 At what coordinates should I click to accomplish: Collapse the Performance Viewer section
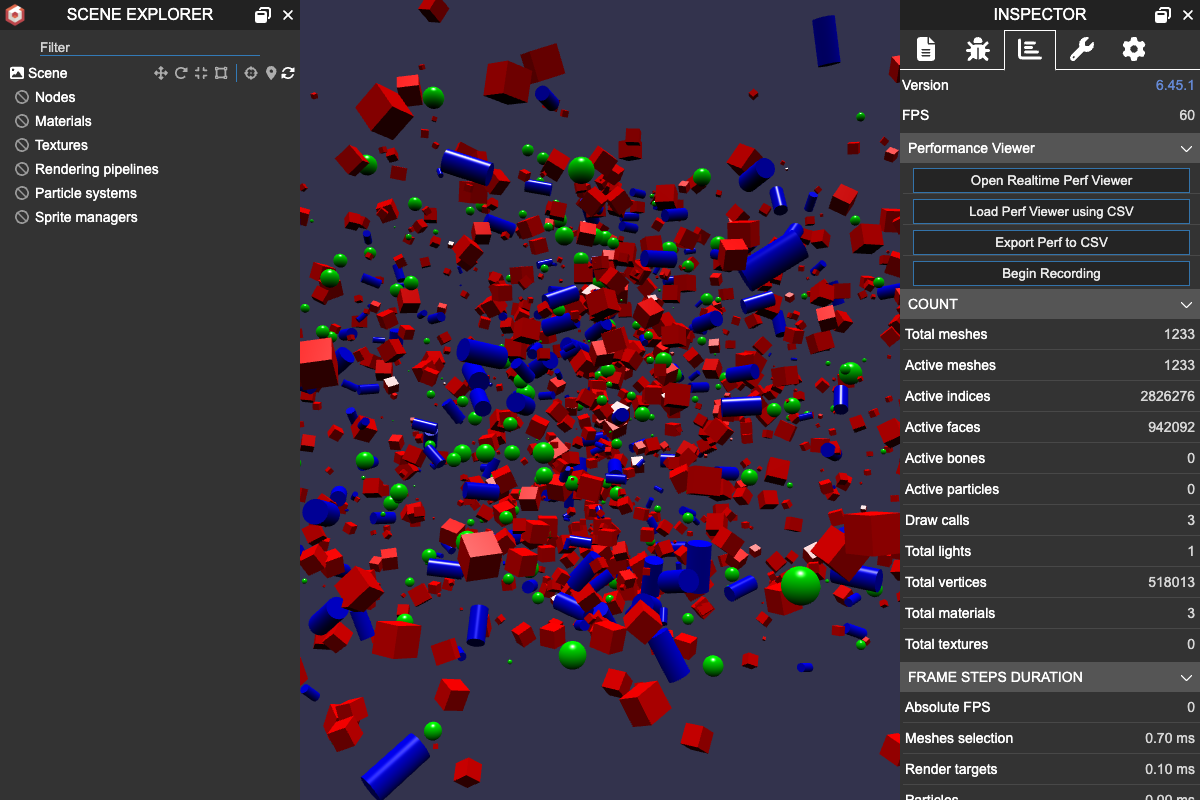pos(1186,148)
